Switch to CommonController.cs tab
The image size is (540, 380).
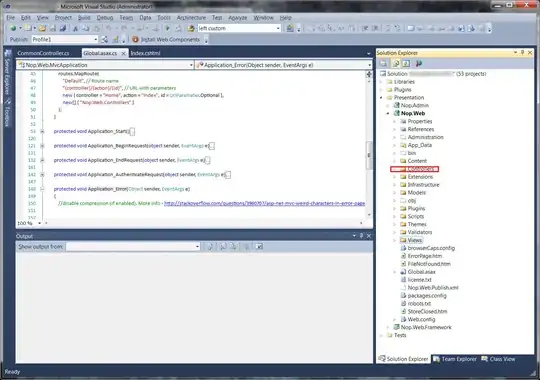[x=43, y=53]
